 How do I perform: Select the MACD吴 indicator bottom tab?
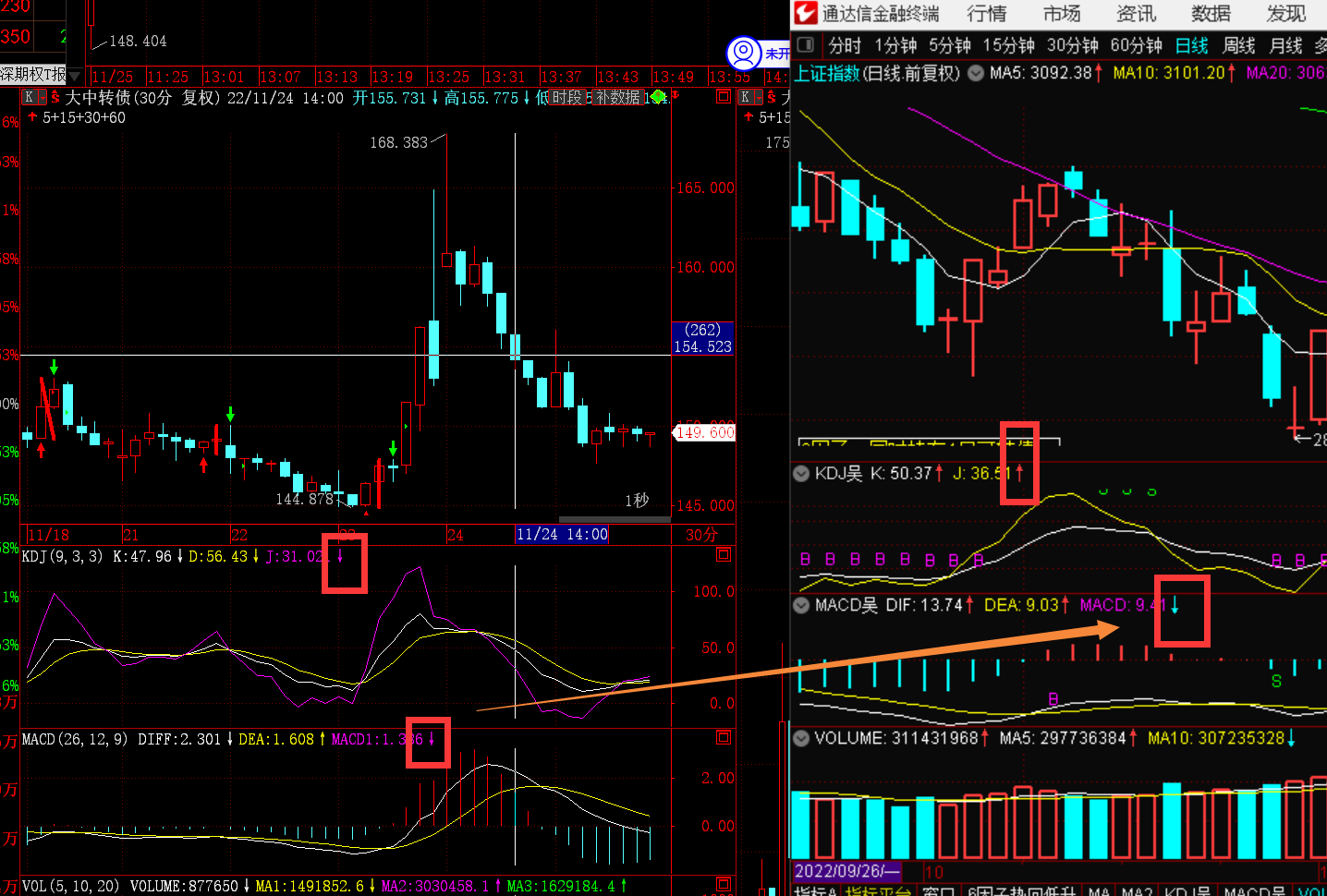(1254, 891)
